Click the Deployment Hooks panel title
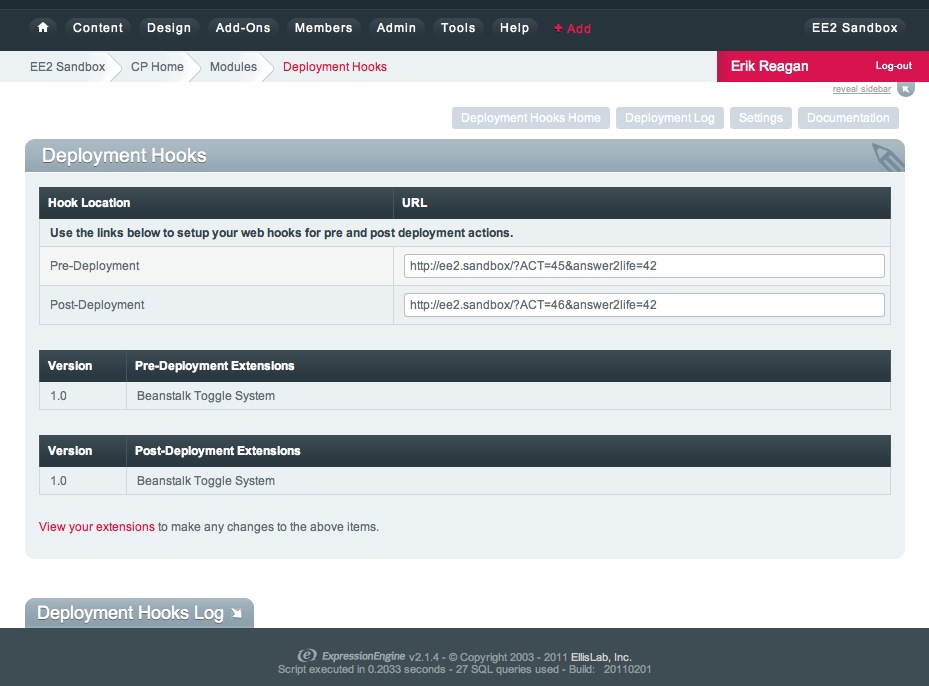929x686 pixels. [124, 155]
